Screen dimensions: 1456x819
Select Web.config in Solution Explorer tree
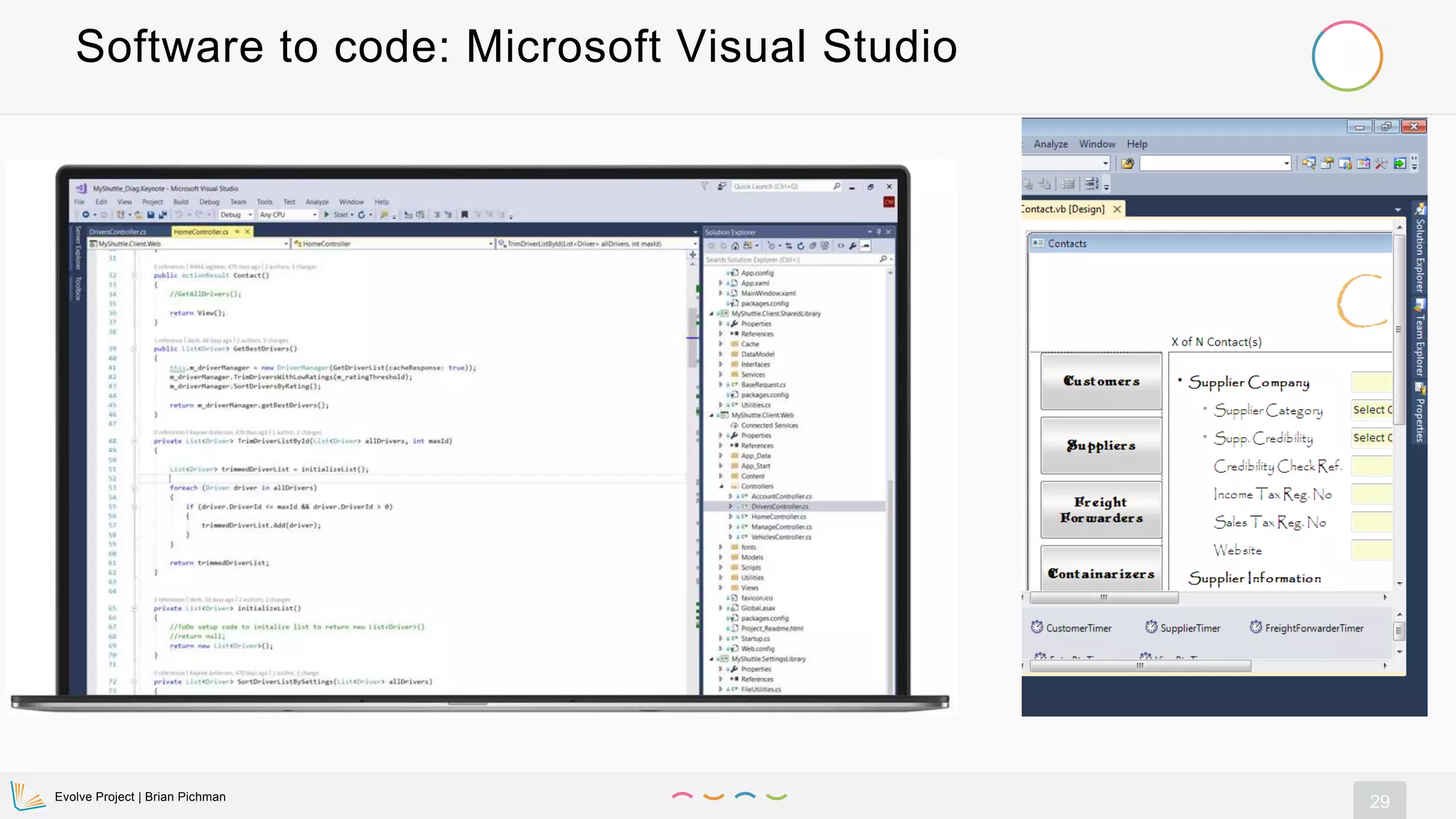tap(757, 648)
